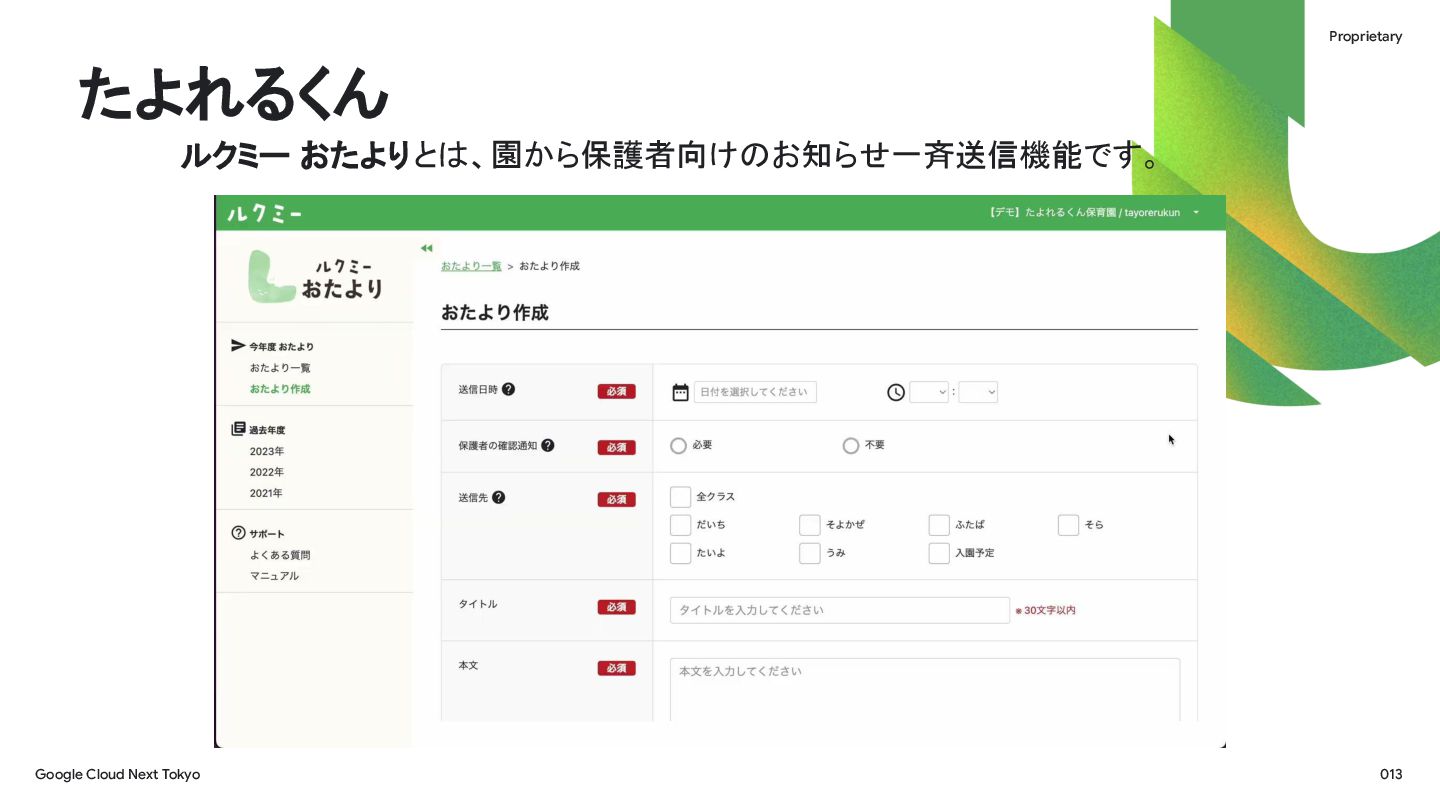Click おたより一覧 breadcrumb link
Image resolution: width=1440 pixels, height=810 pixels.
(471, 266)
